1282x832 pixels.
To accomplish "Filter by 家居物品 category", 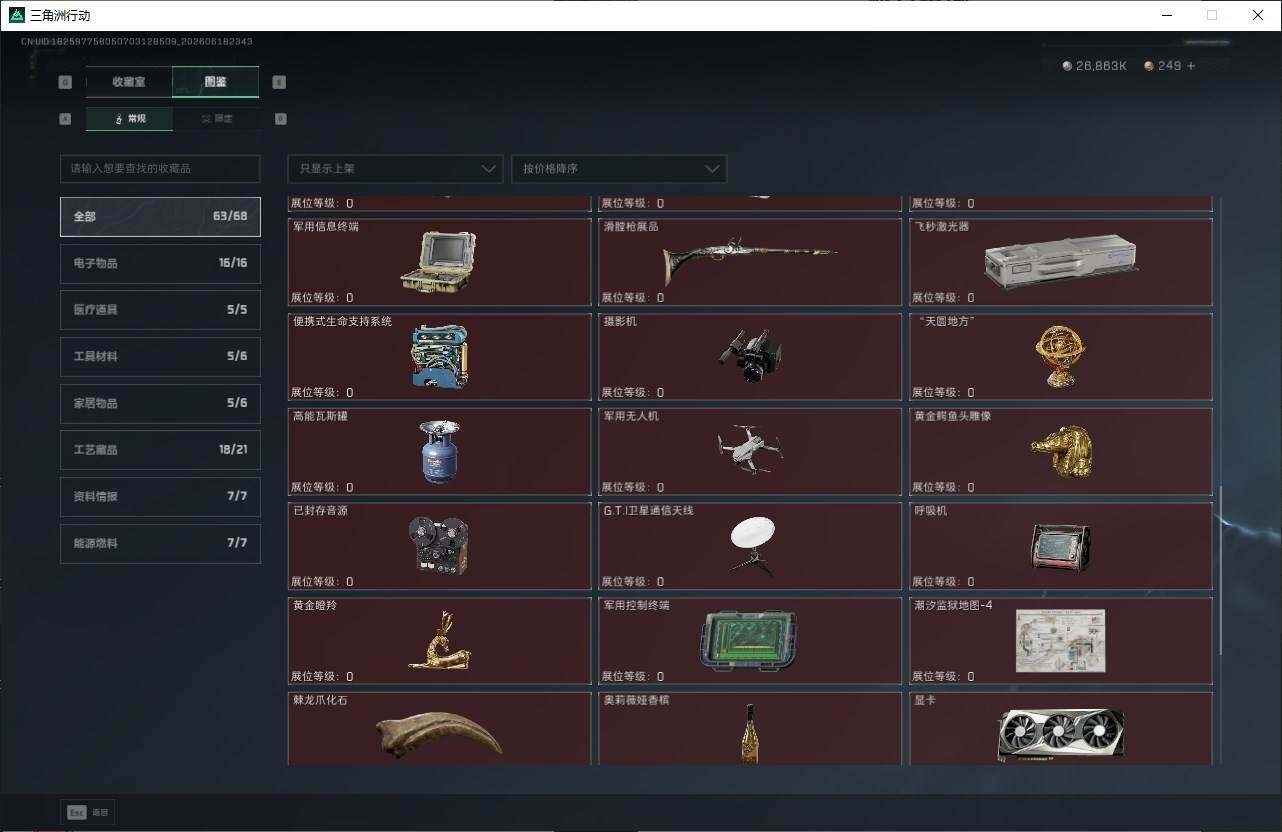I will tap(160, 403).
